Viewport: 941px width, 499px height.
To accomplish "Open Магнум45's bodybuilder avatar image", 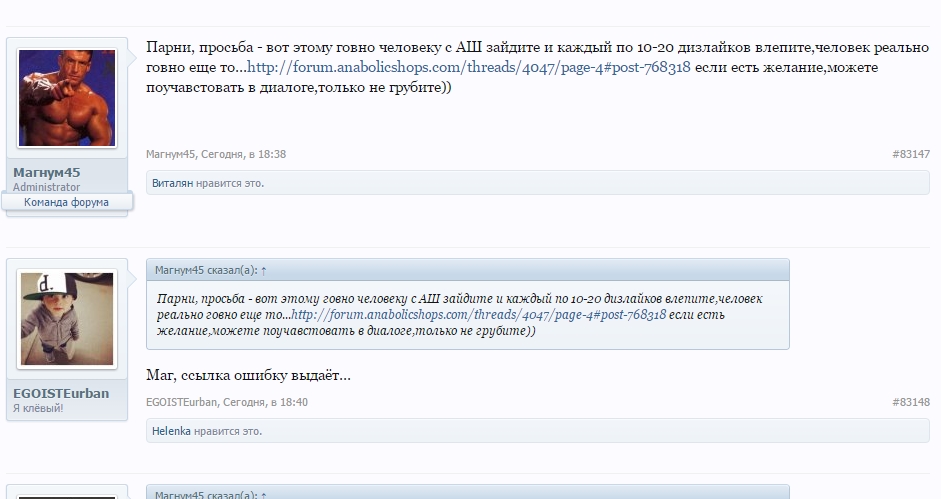I will (67, 98).
